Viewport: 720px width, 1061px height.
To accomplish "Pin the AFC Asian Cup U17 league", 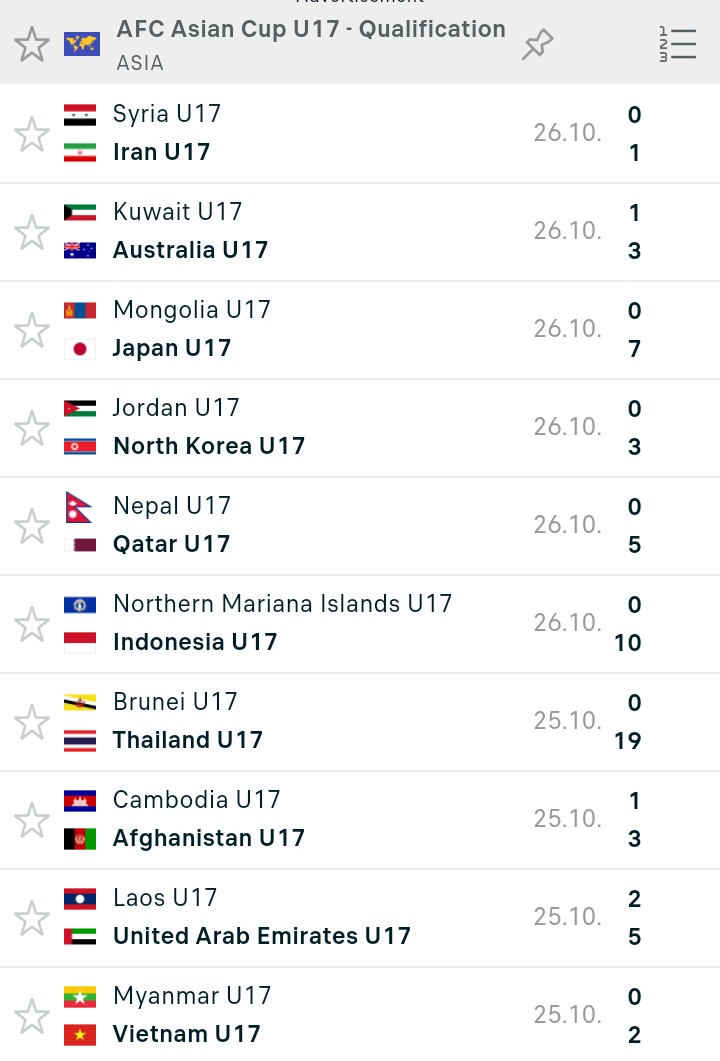I will 537,45.
